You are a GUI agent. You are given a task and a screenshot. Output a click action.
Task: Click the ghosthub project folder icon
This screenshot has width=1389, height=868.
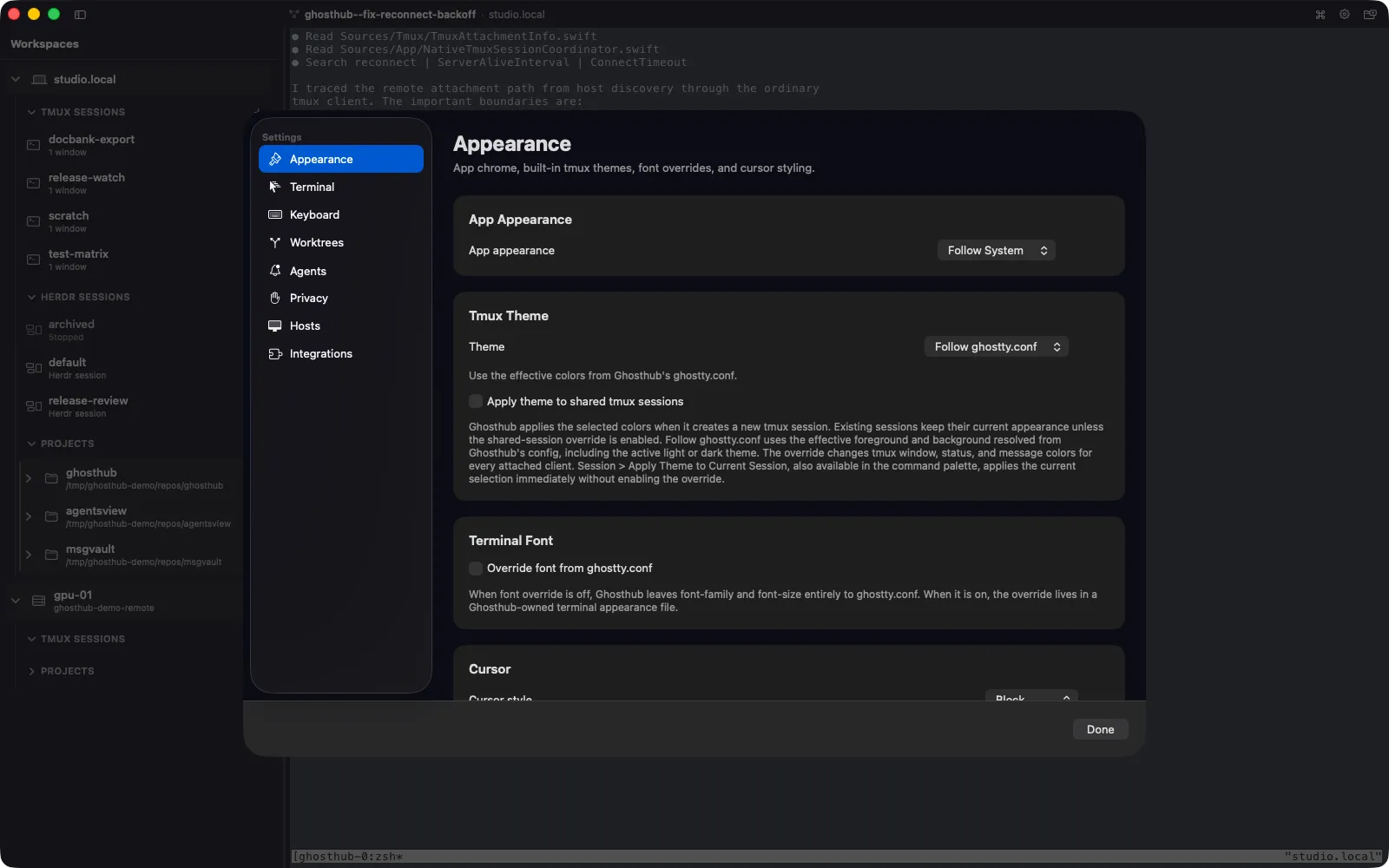tap(51, 478)
